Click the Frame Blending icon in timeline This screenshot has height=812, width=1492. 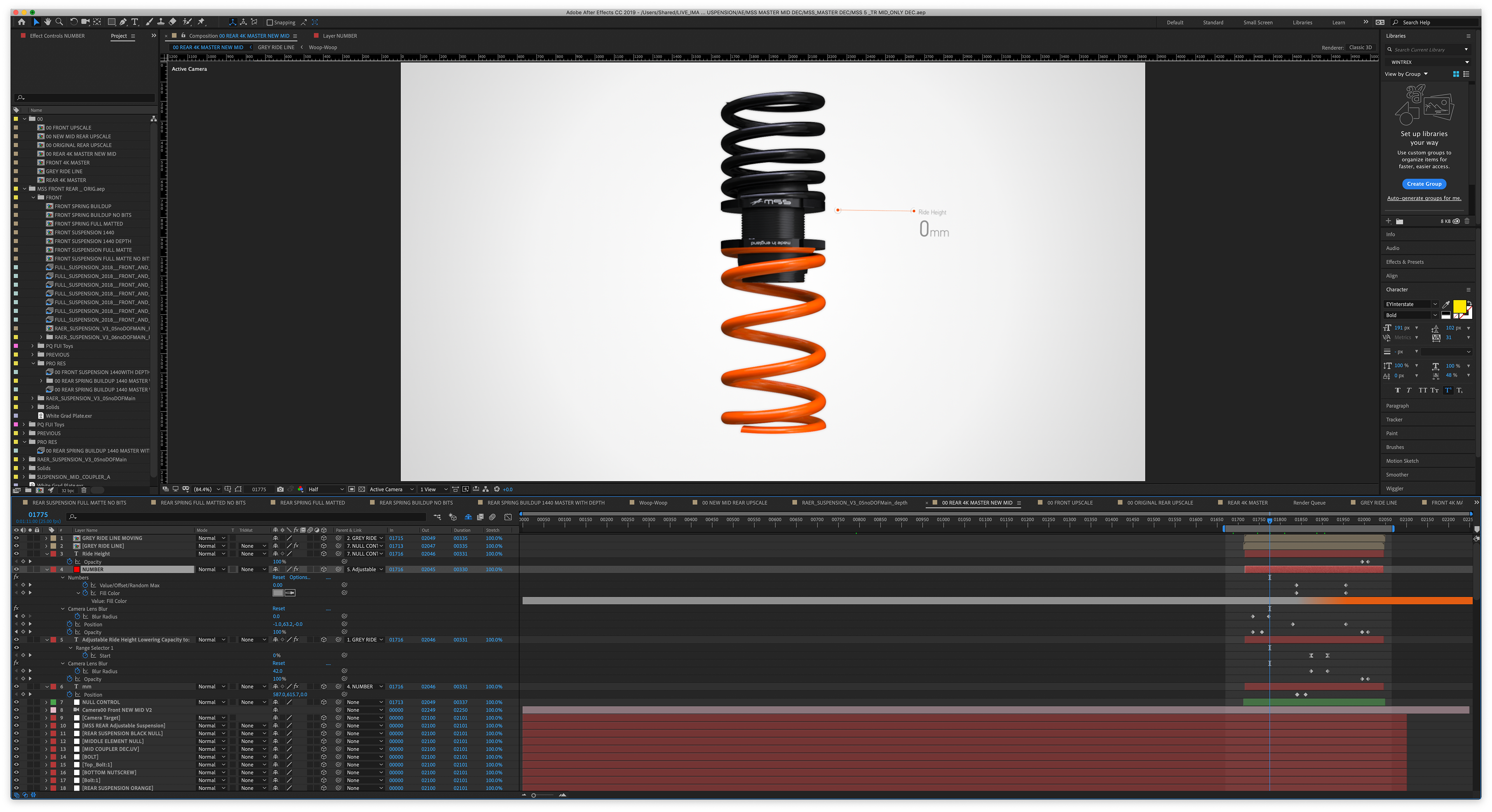(x=480, y=517)
